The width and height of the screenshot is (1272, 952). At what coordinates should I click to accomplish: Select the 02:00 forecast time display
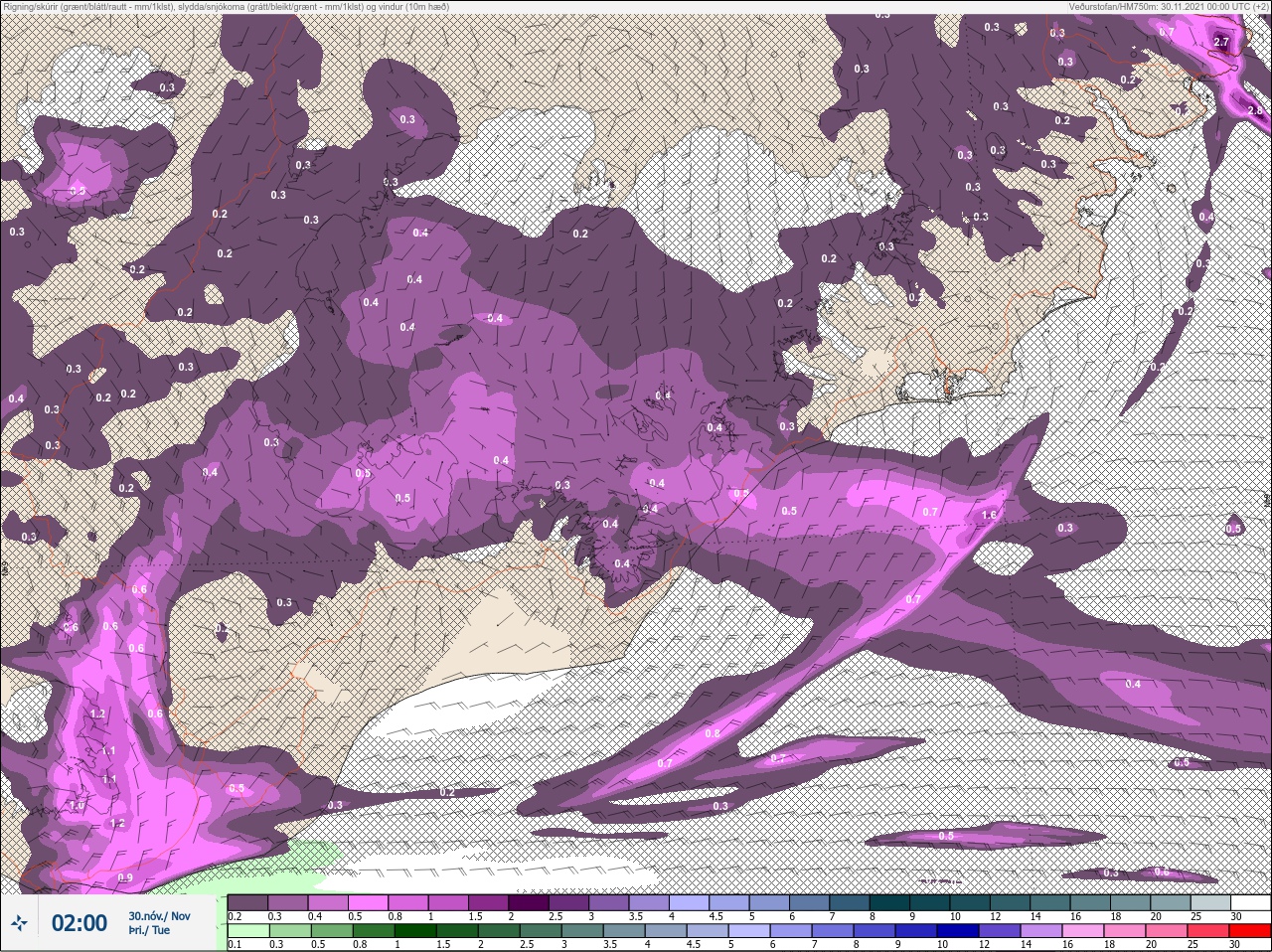(79, 923)
